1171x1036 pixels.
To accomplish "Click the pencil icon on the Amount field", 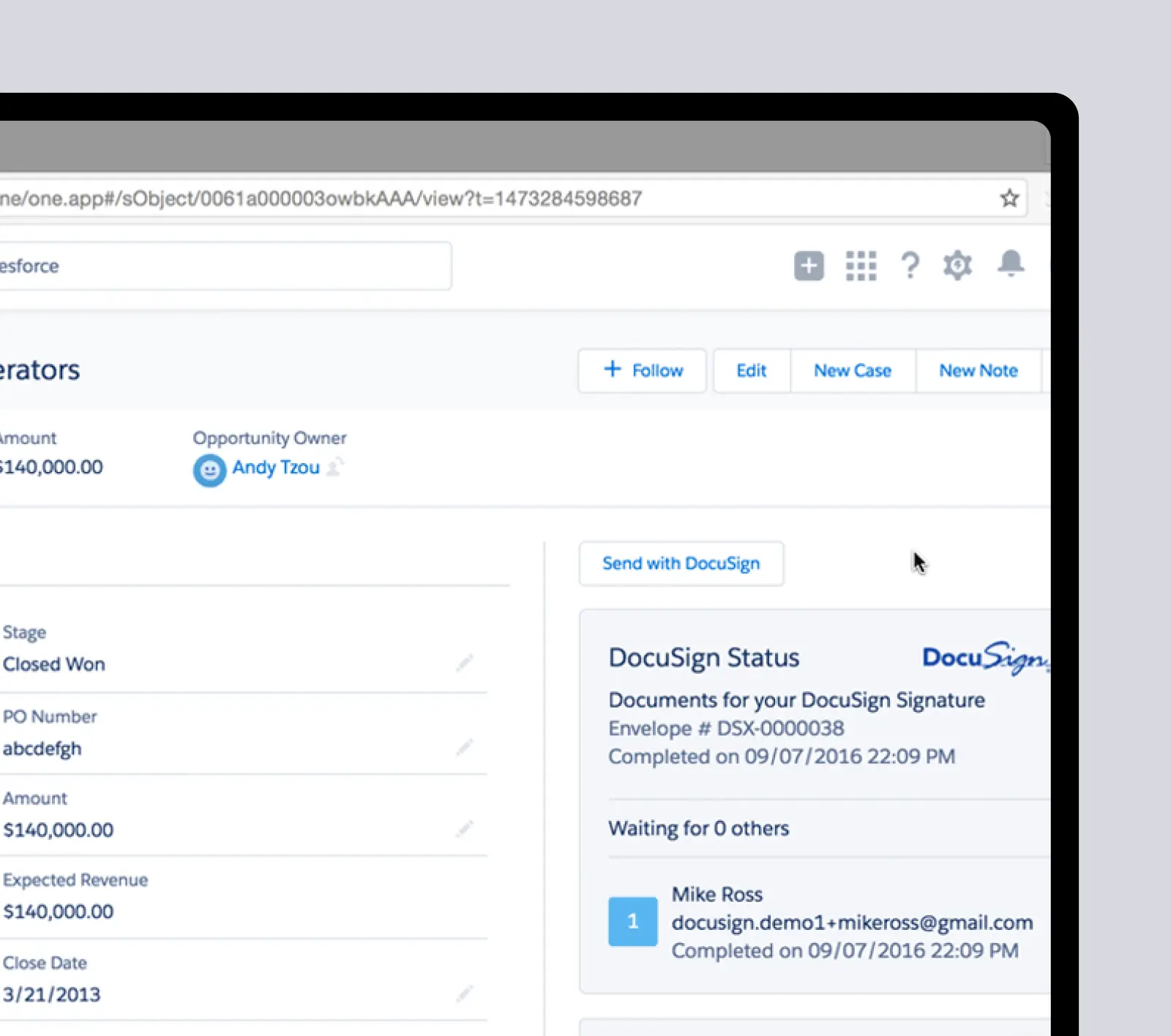I will click(464, 829).
